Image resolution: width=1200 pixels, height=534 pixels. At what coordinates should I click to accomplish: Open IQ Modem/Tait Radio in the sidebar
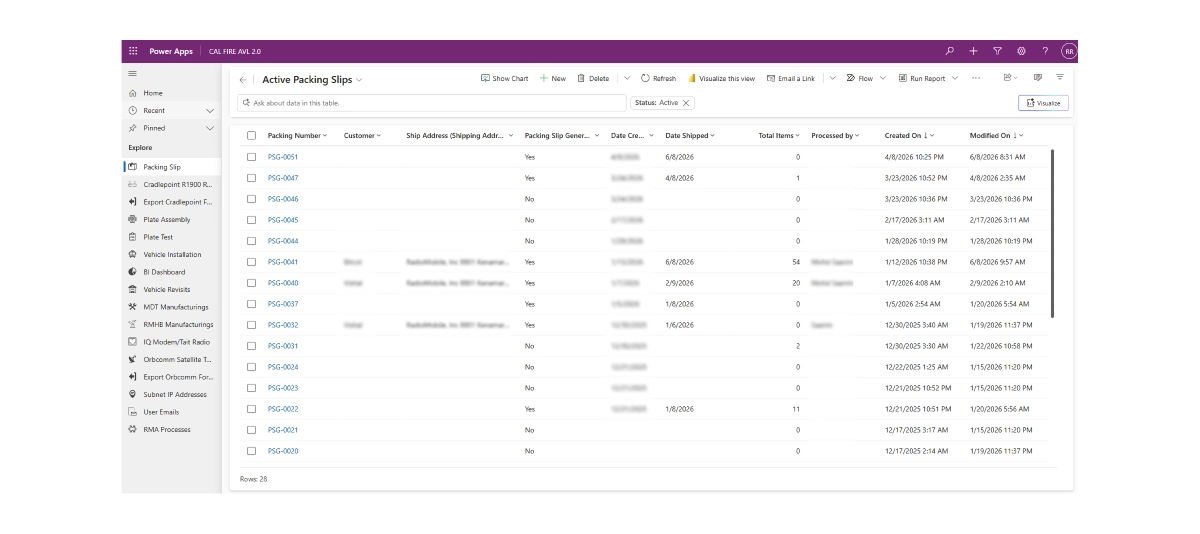click(x=171, y=342)
